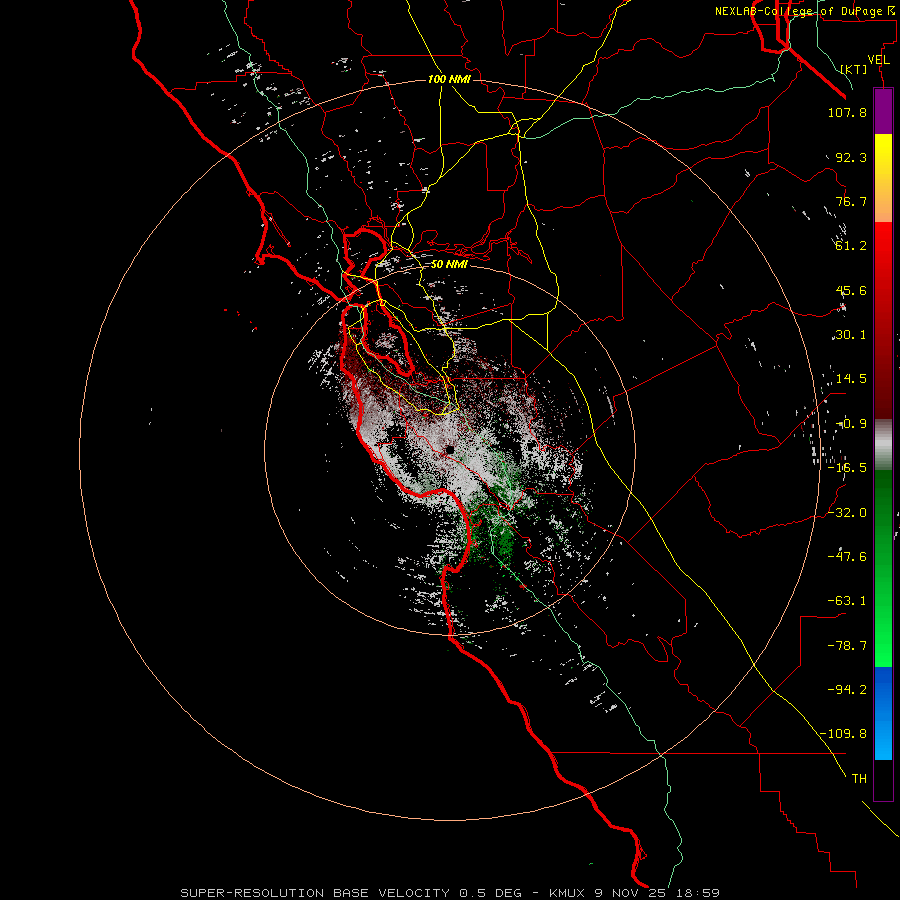The width and height of the screenshot is (900, 900).
Task: Click the -94.2 velocity scale value
Action: (847, 690)
